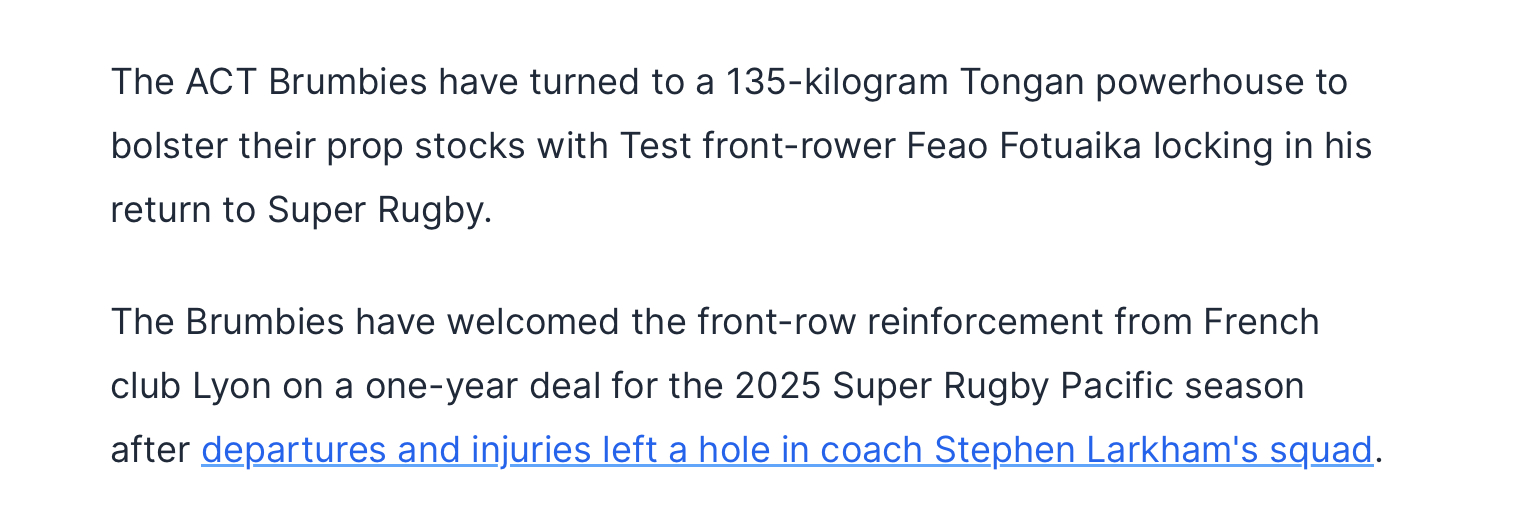Click "Super Rugby." ending the first paragraph

click(x=380, y=211)
